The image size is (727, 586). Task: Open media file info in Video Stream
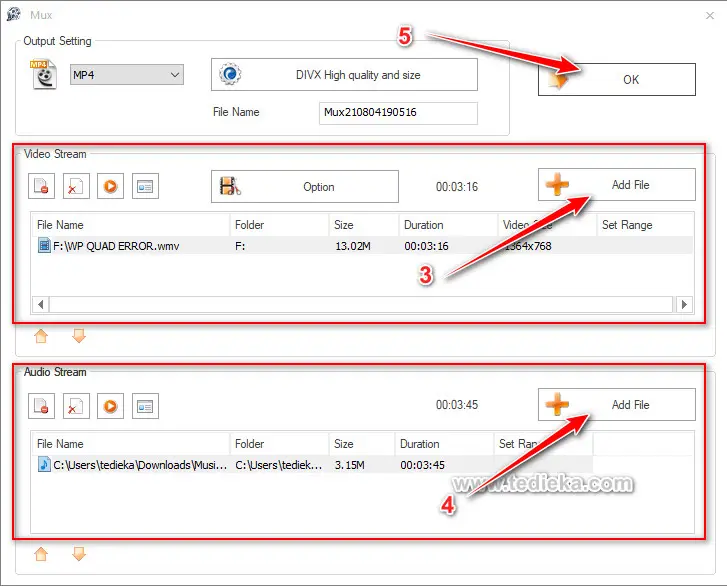point(145,186)
